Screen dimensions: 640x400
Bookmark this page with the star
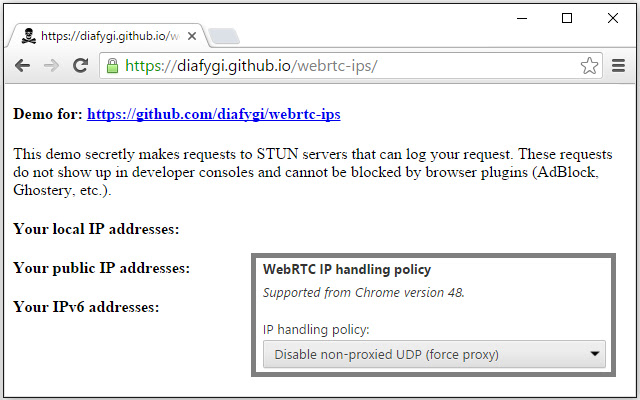point(589,66)
